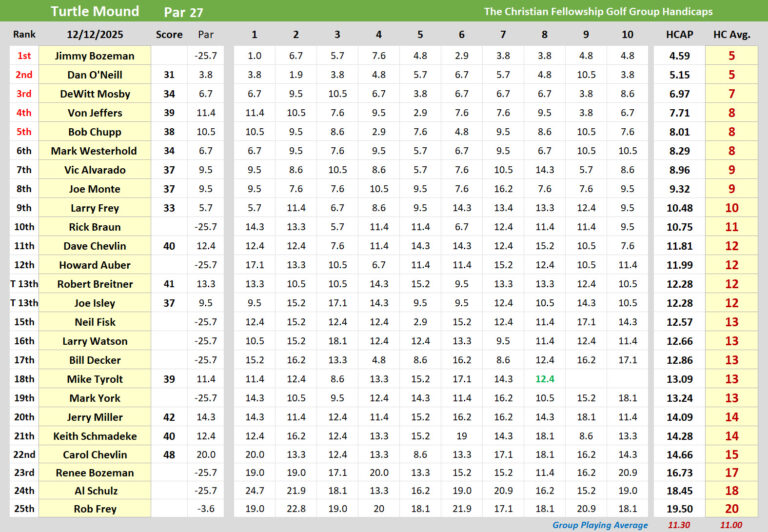
Task: Select Mark Westerhold's HCAP value 8.29
Action: [679, 151]
